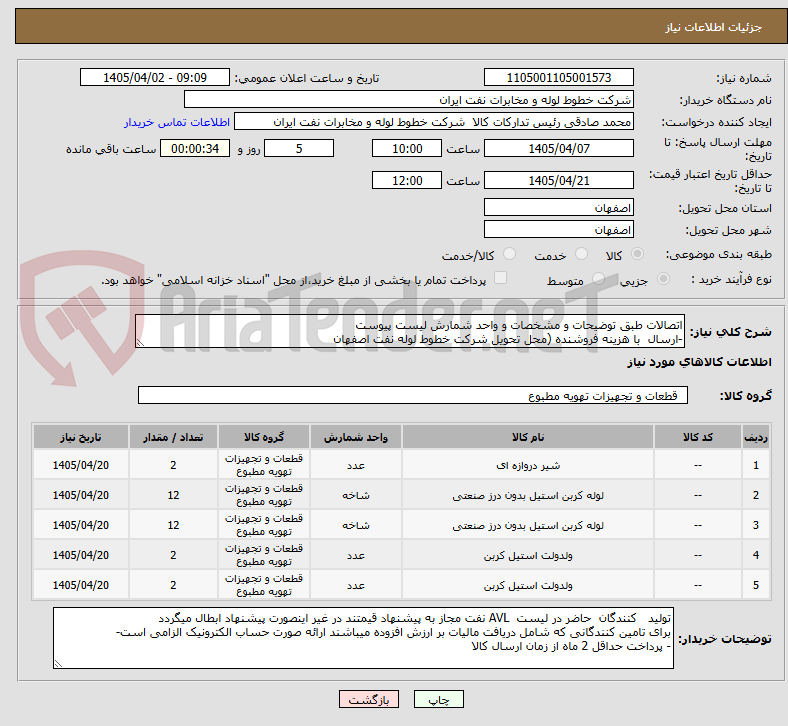Select the خدمت radio button
788x726 pixels.
(581, 254)
